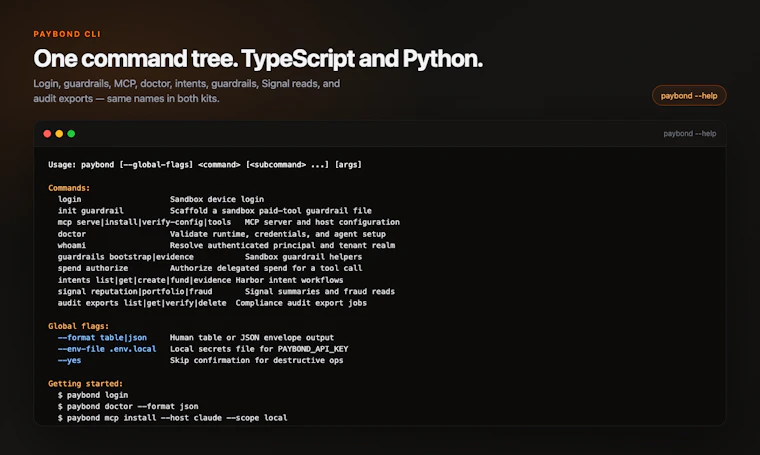Screen dimensions: 760x455
Task: Click the terminal title "paybond --help"
Action: [690, 134]
